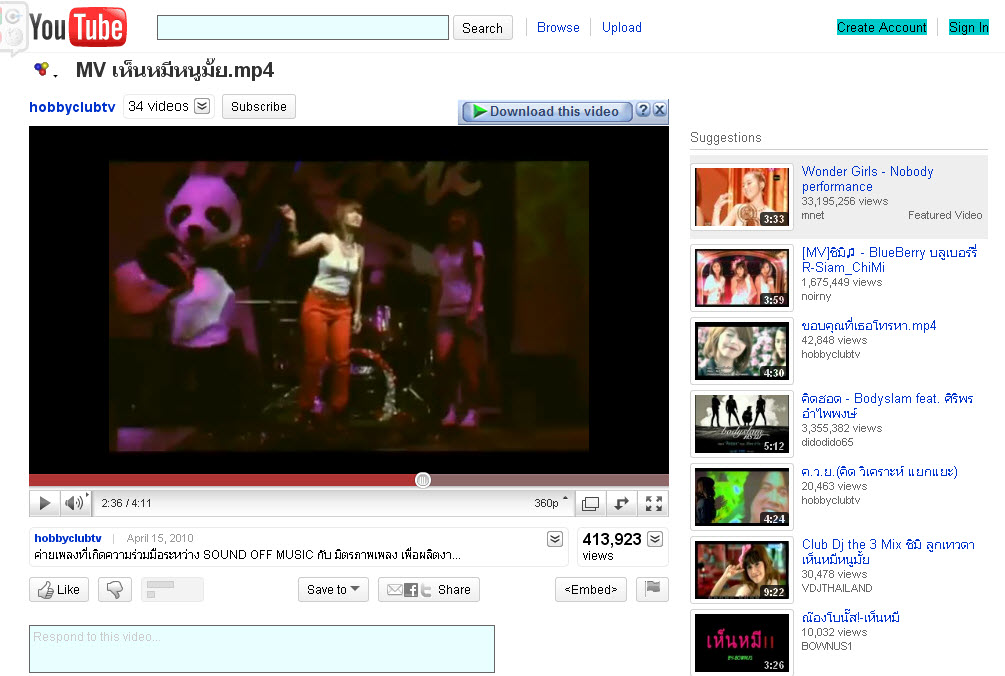Dislike the video with thumbs down

pos(115,590)
